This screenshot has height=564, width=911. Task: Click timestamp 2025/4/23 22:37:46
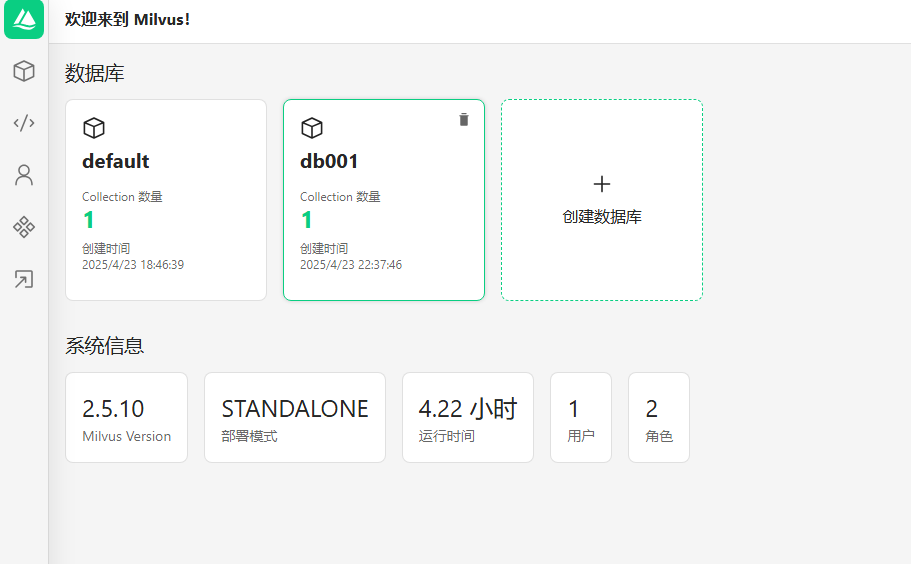[351, 265]
